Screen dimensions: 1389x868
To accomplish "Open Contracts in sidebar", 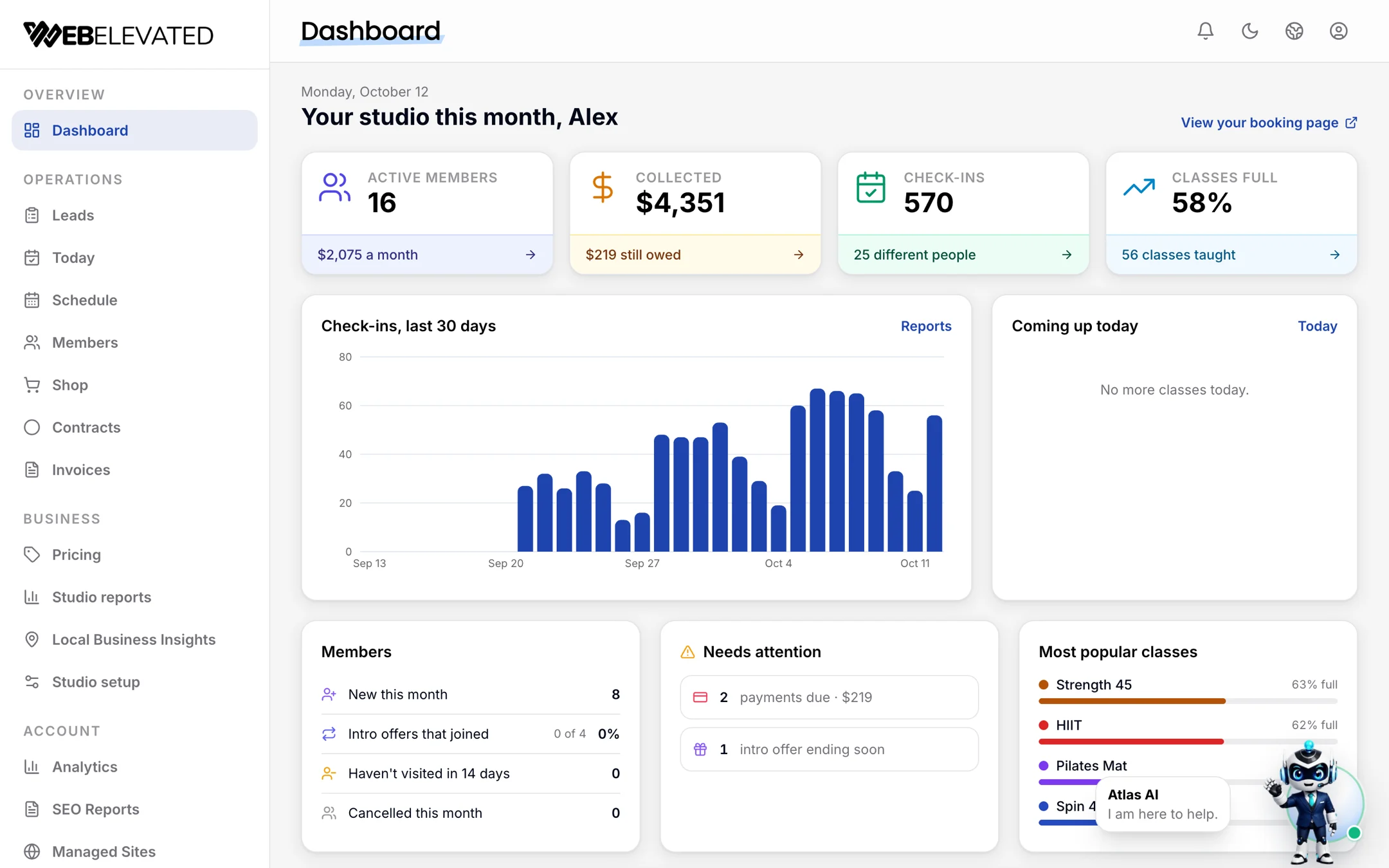I will tap(134, 427).
